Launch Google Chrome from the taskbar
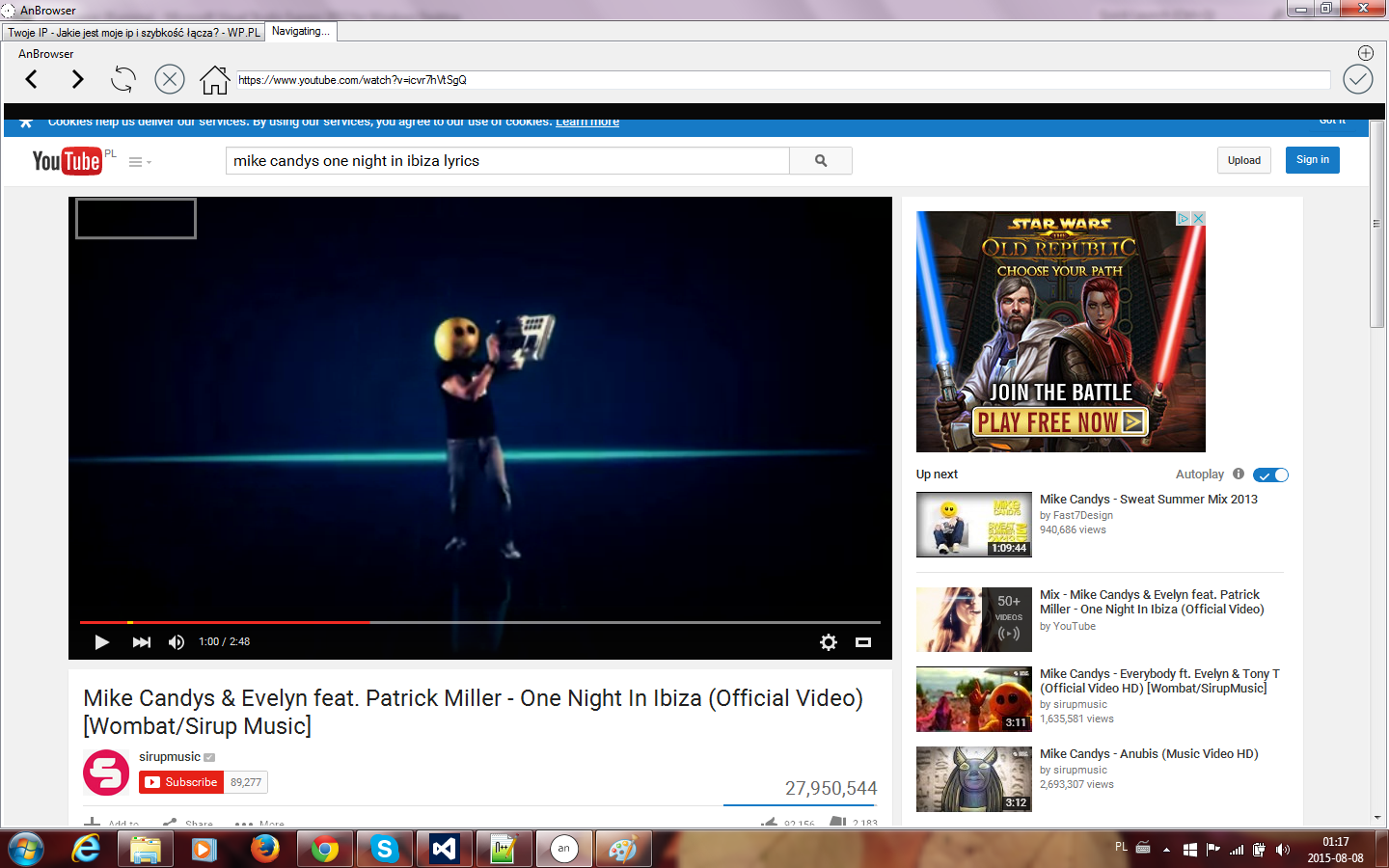The height and width of the screenshot is (868, 1389). (x=325, y=849)
